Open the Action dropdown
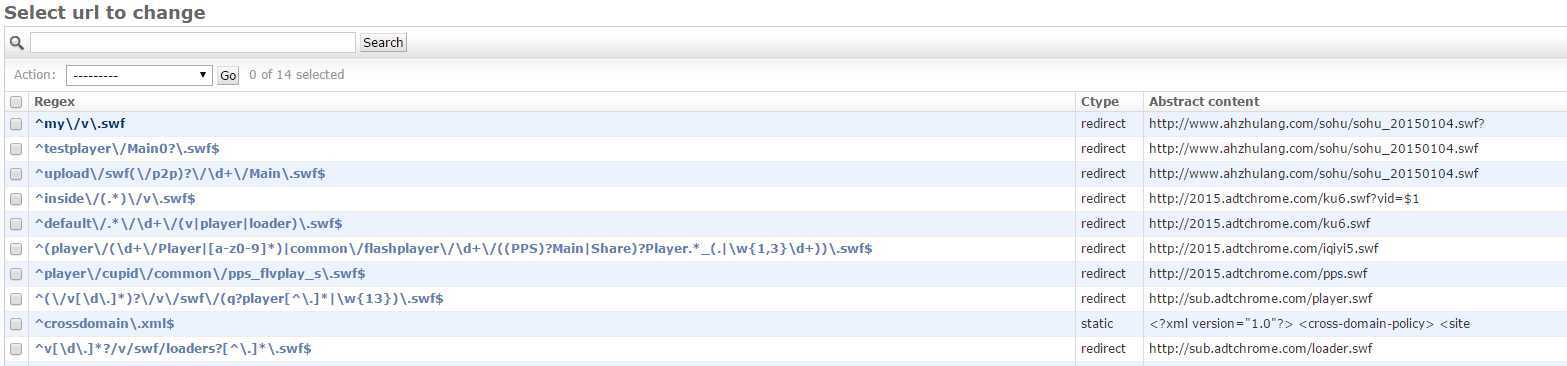1567x366 pixels. 139,75
